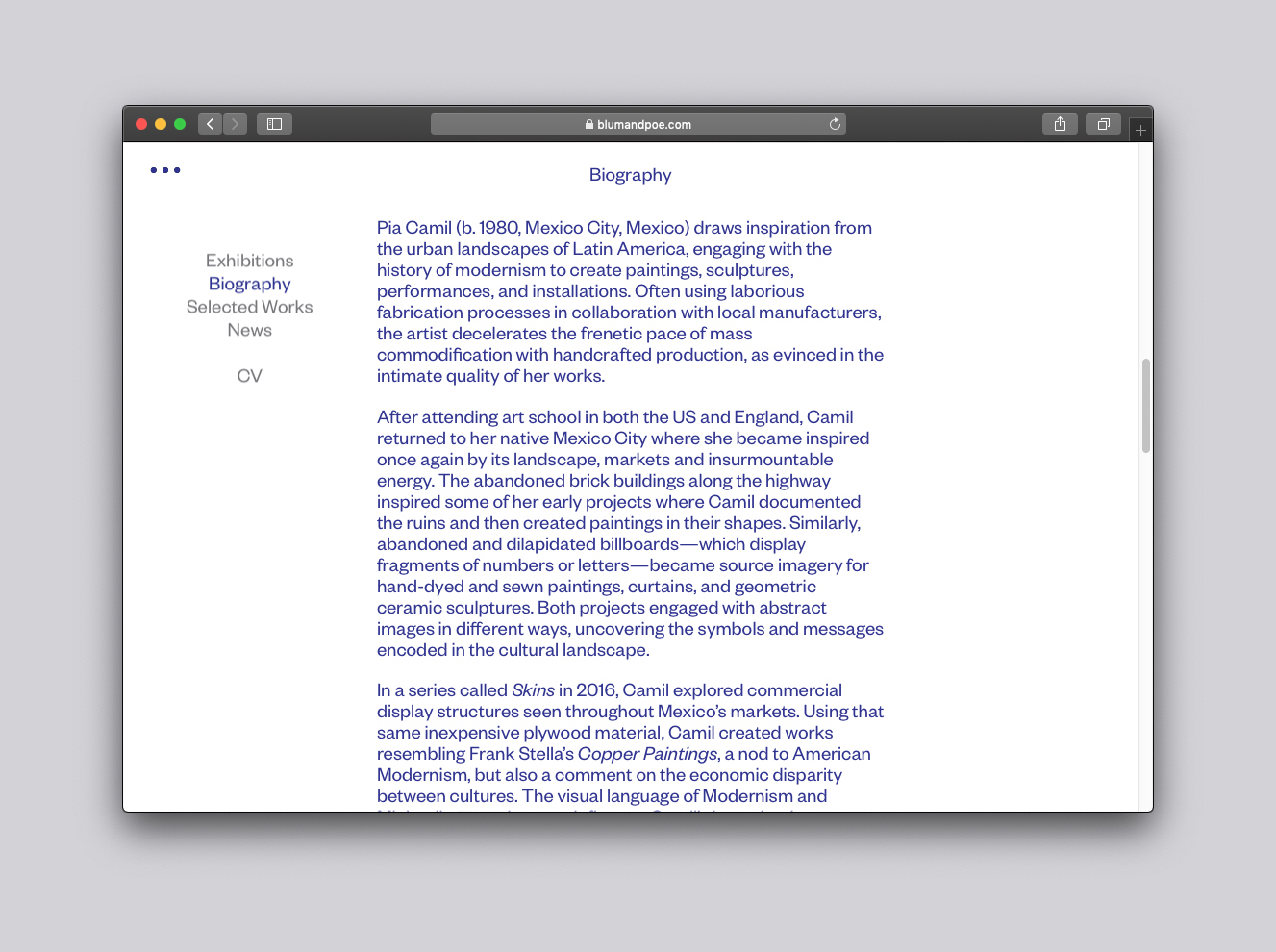Open a new tab with plus button
Screen dimensions: 1276x952
pyautogui.click(x=1140, y=130)
